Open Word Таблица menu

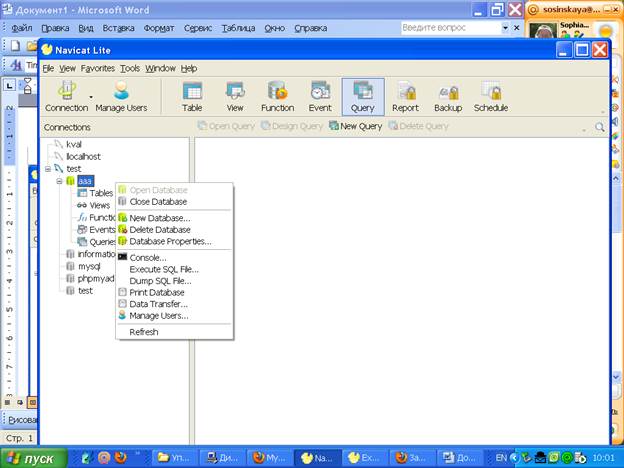[238, 28]
